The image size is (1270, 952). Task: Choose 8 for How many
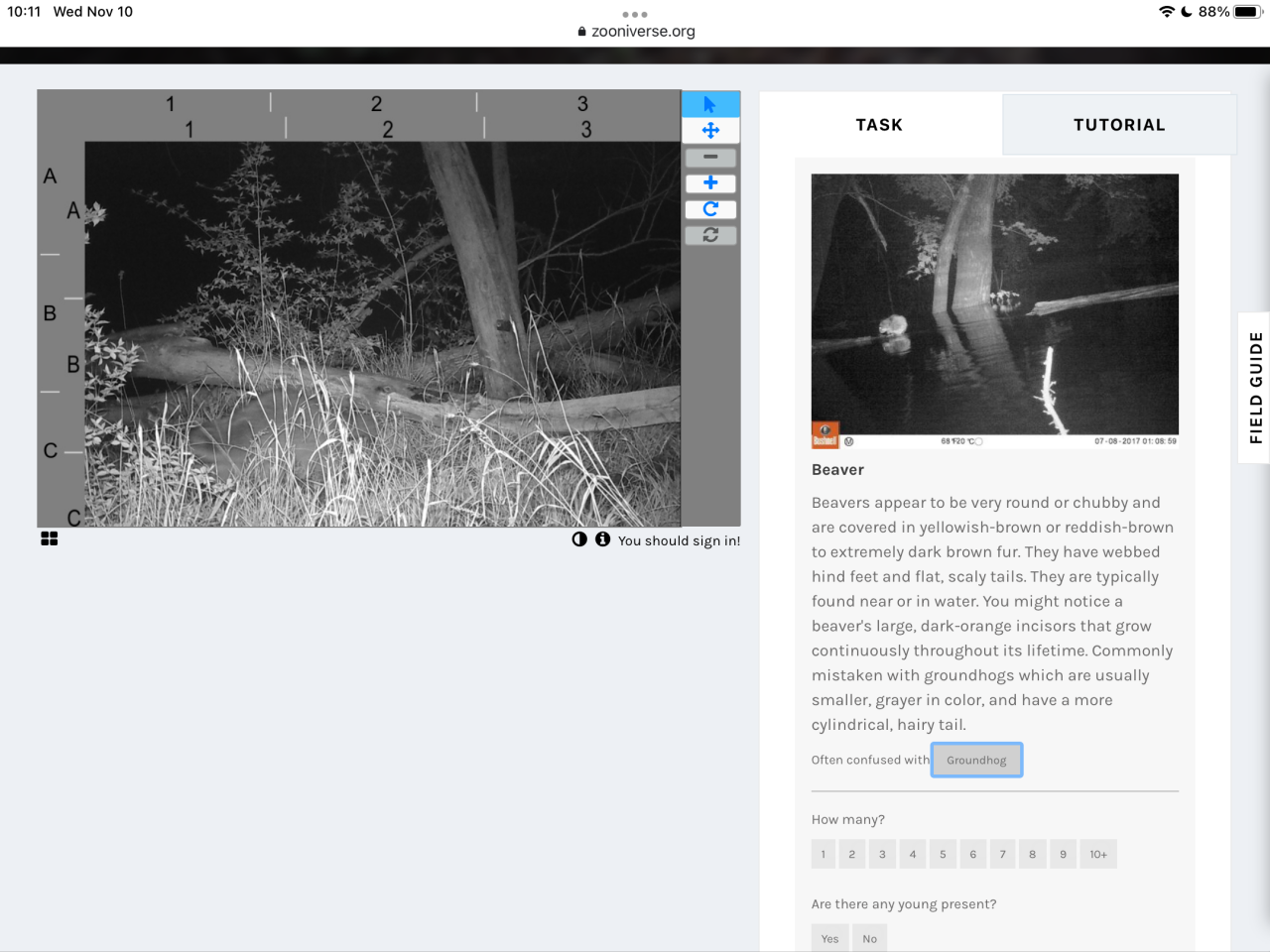pos(1032,854)
